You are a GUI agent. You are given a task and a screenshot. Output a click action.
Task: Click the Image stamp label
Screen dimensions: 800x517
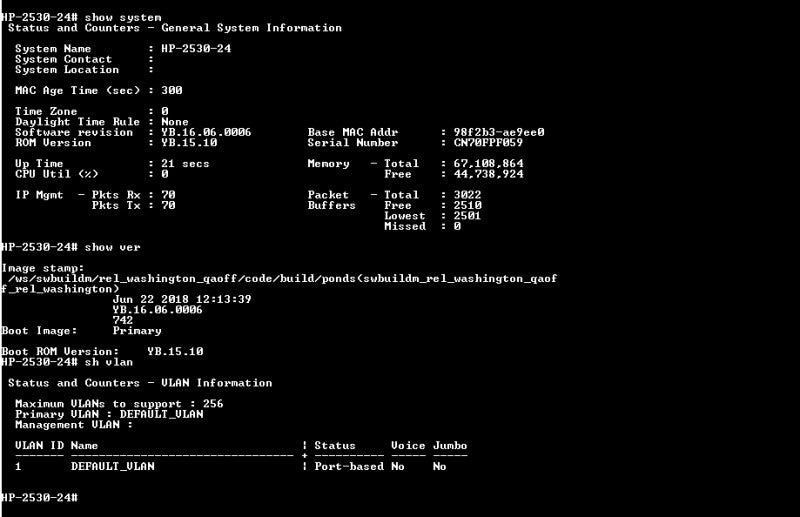point(43,268)
